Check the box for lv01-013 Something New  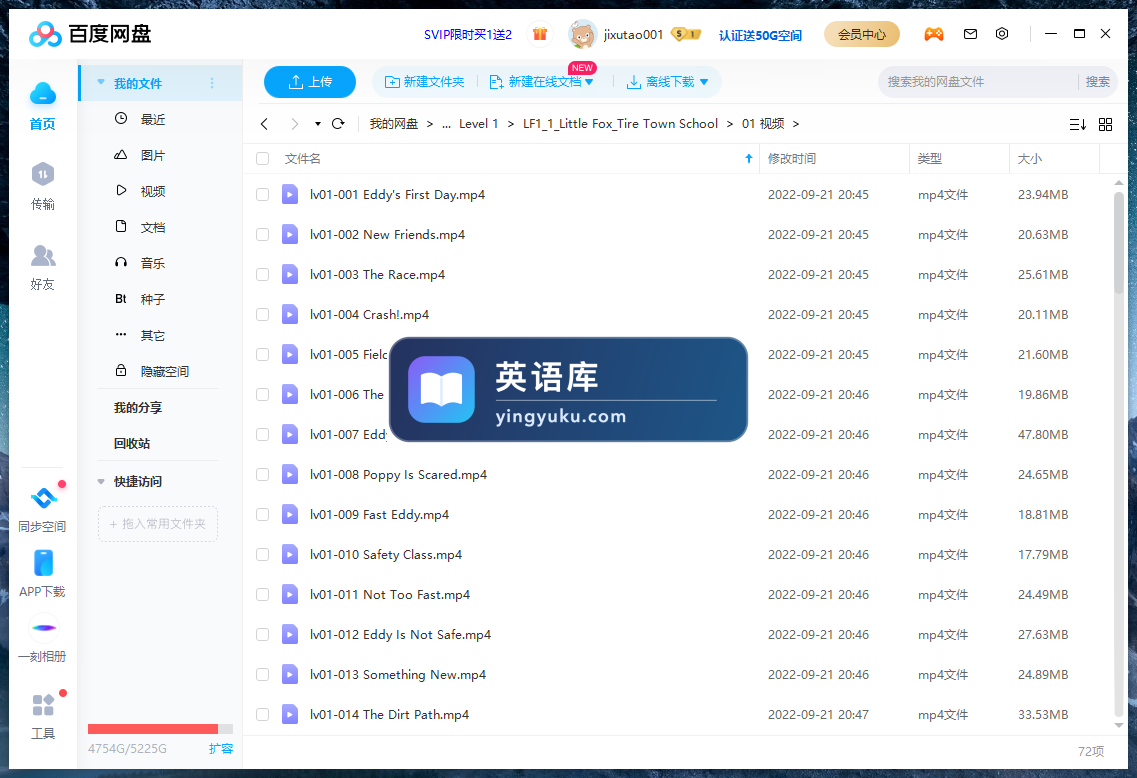coord(262,674)
